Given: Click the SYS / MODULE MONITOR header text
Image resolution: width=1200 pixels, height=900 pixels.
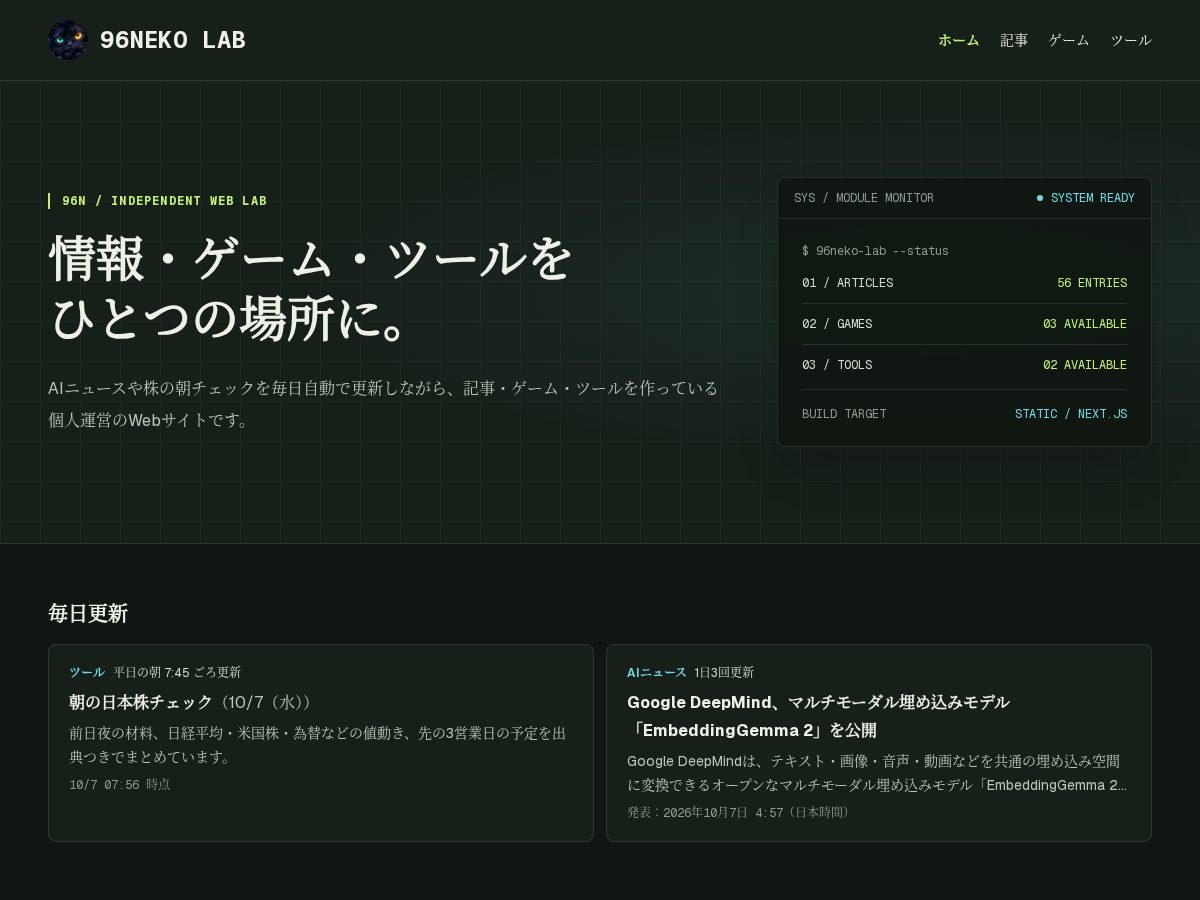Looking at the screenshot, I should click(x=864, y=198).
